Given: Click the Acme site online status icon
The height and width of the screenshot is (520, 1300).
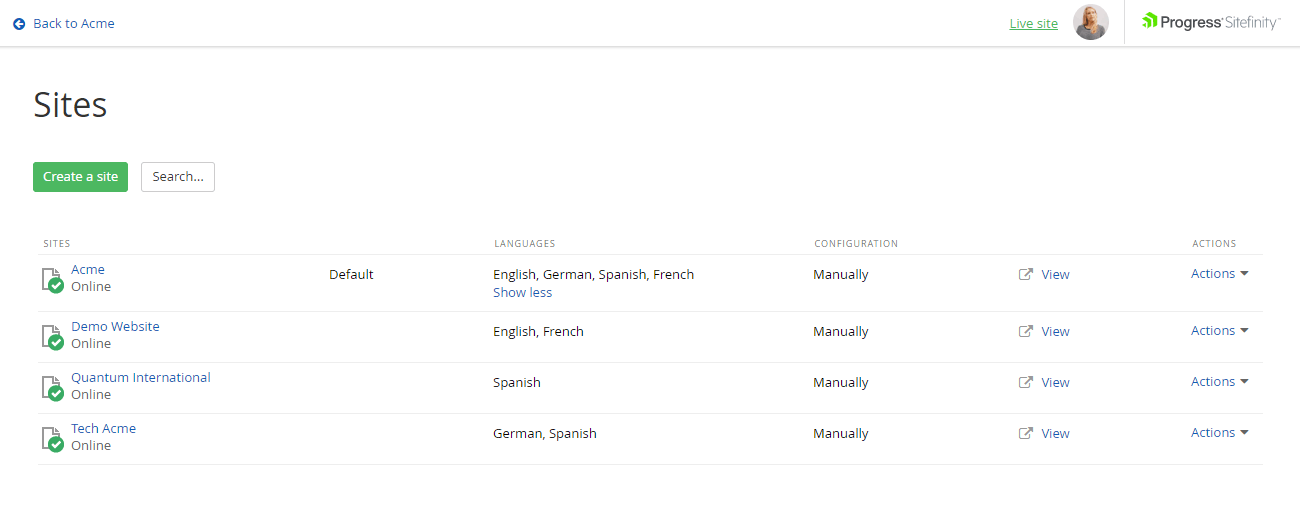Looking at the screenshot, I should [x=52, y=280].
